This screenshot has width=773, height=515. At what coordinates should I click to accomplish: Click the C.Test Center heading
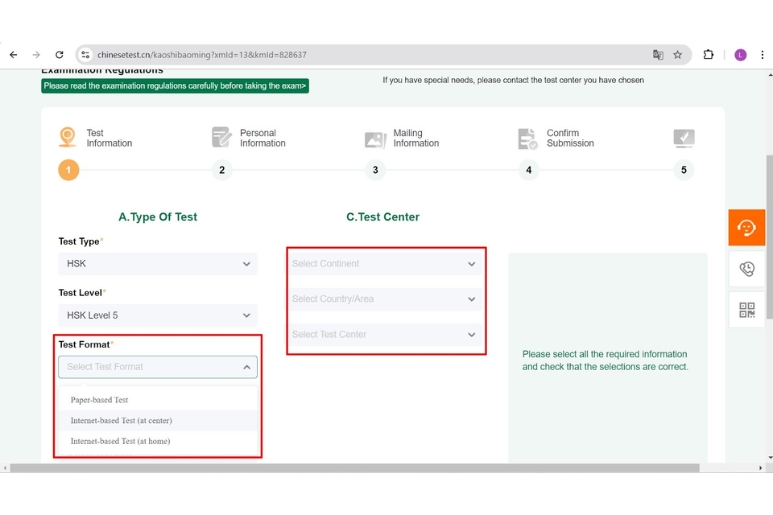coord(383,217)
